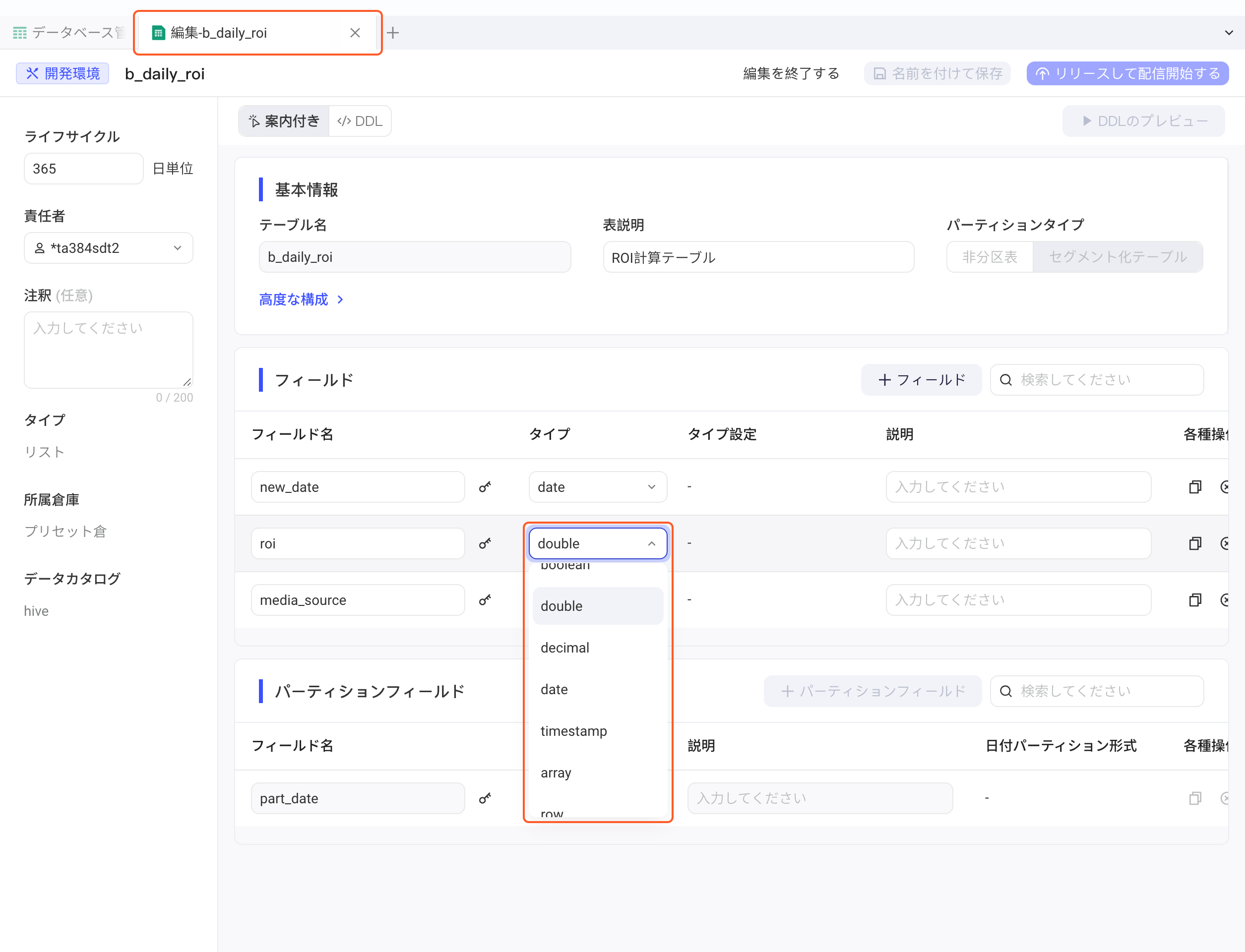The height and width of the screenshot is (952, 1245).
Task: Click key icon next to new_date field
Action: click(485, 487)
